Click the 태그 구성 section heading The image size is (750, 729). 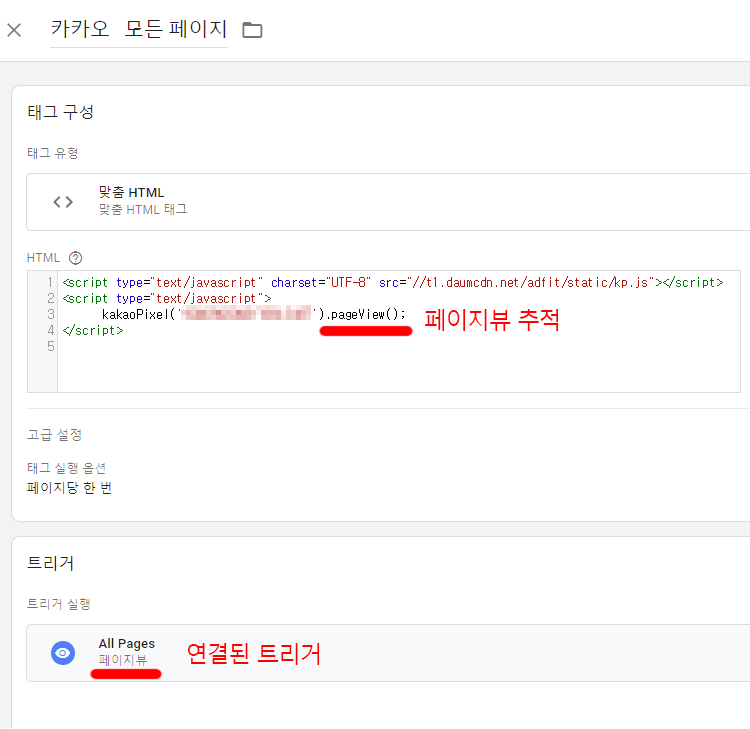point(61,112)
